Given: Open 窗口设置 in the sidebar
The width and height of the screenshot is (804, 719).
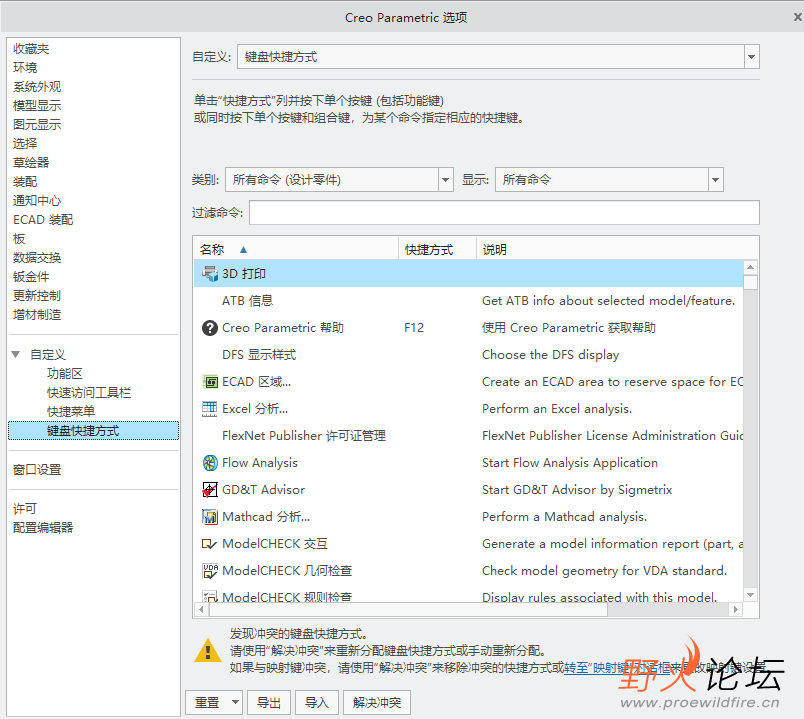Looking at the screenshot, I should (37, 469).
